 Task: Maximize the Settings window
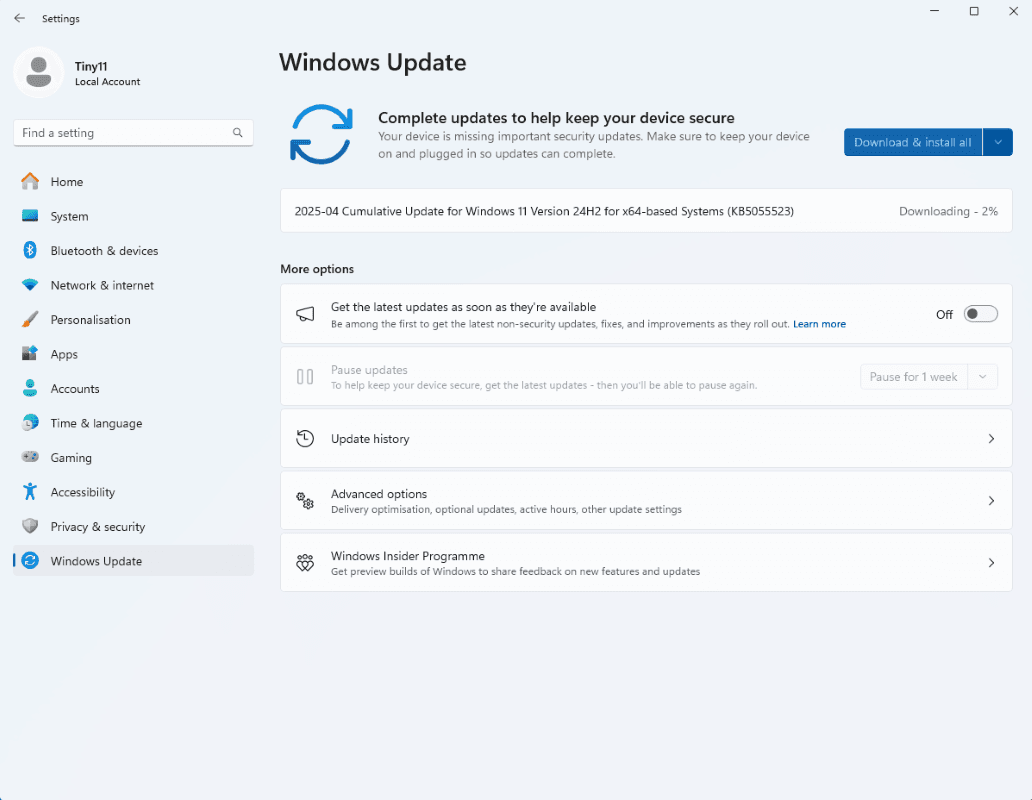974,11
